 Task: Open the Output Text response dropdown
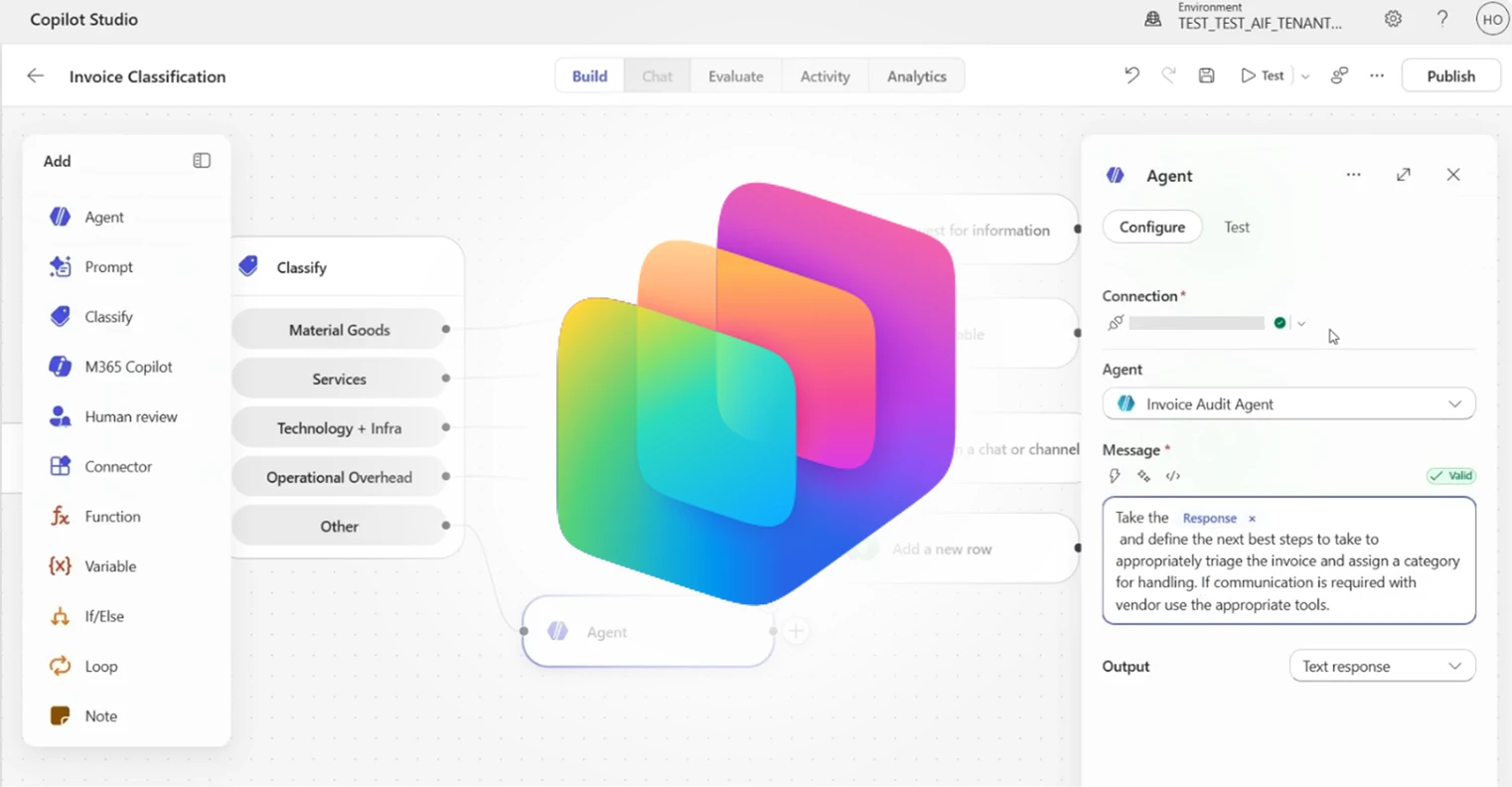[1382, 666]
